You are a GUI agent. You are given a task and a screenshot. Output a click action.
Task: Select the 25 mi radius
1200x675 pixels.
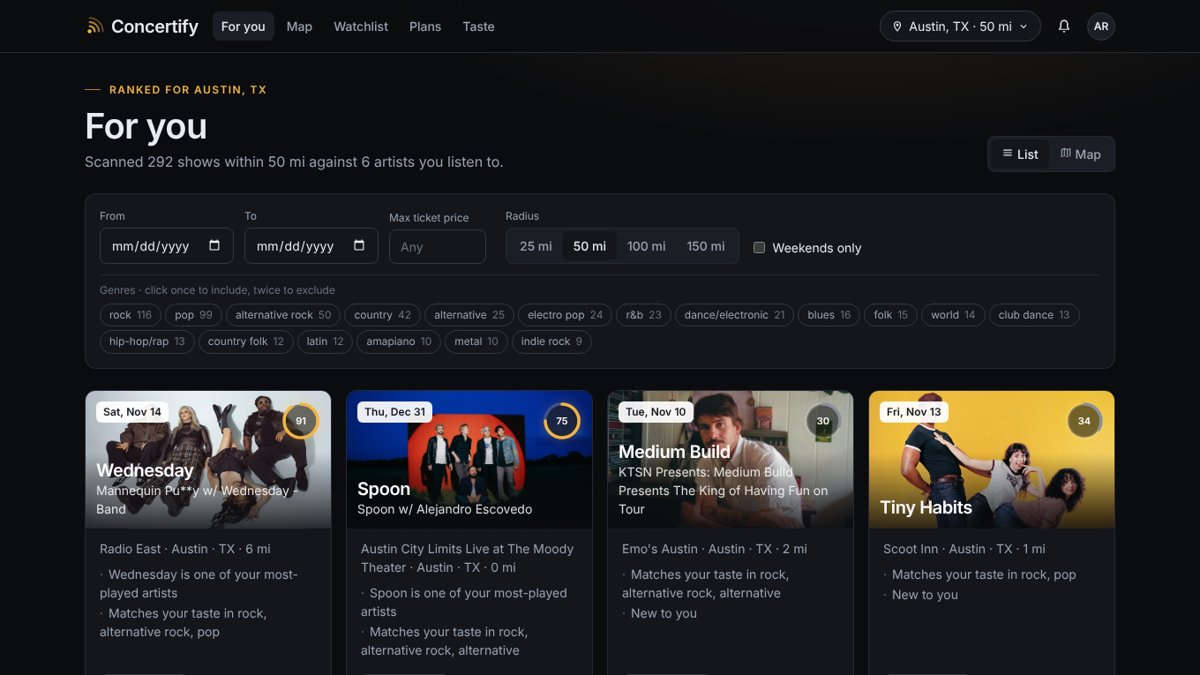tap(536, 246)
